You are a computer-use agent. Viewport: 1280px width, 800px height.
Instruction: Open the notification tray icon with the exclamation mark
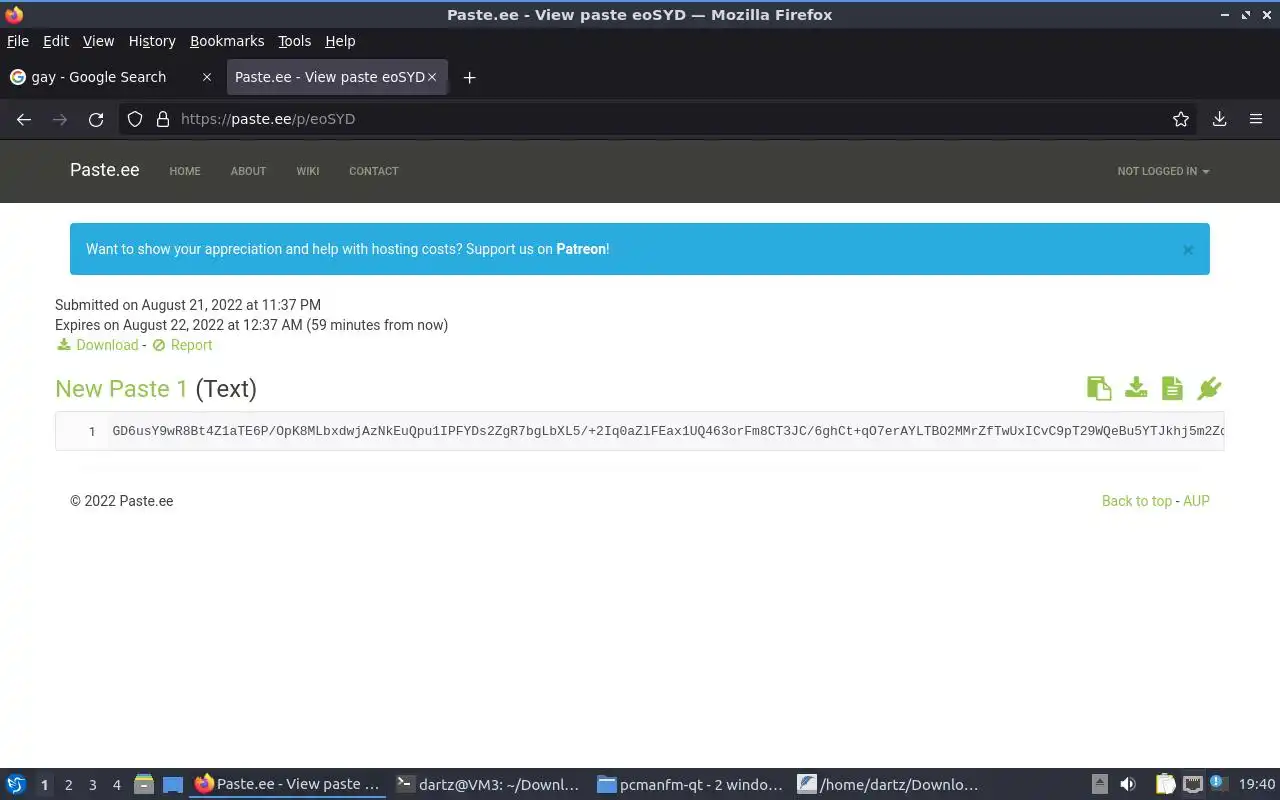pos(1217,783)
